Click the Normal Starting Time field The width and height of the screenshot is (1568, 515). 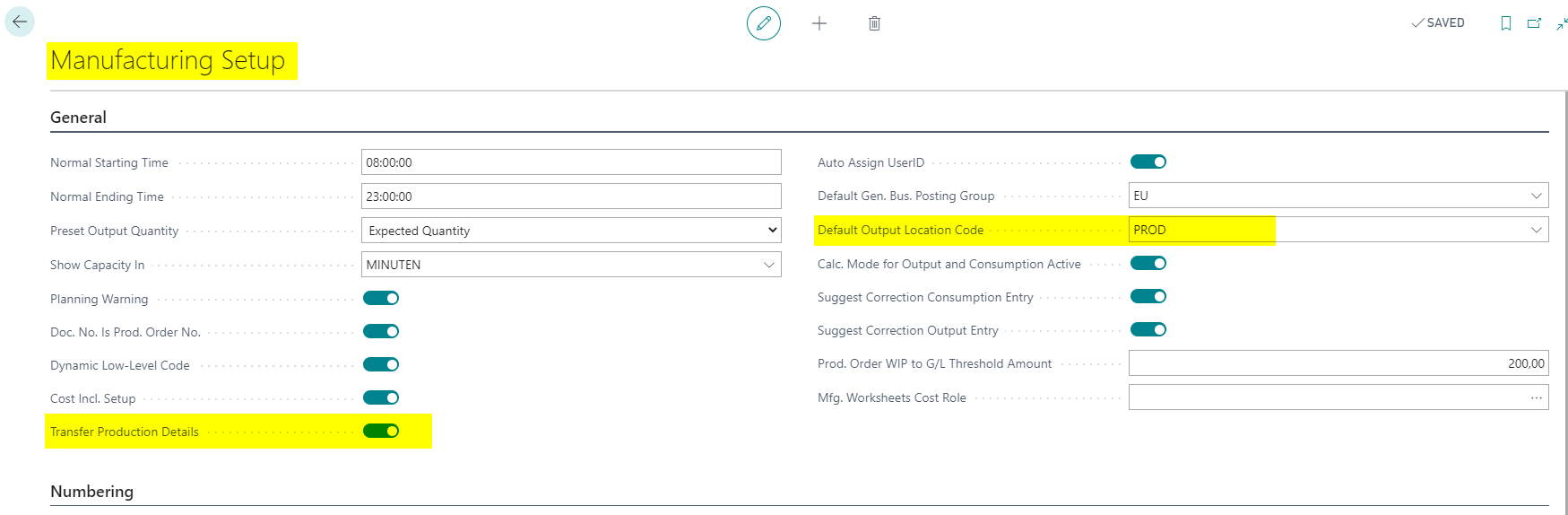(x=571, y=162)
